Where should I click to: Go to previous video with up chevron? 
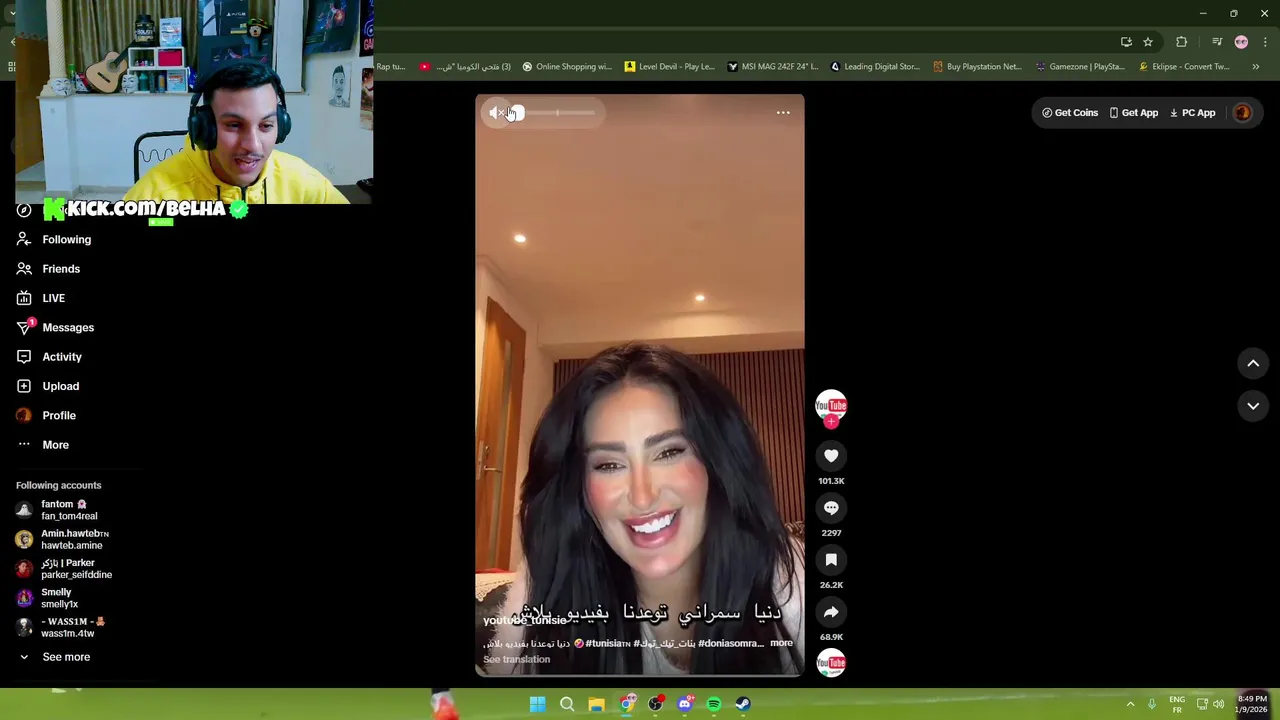(1253, 364)
